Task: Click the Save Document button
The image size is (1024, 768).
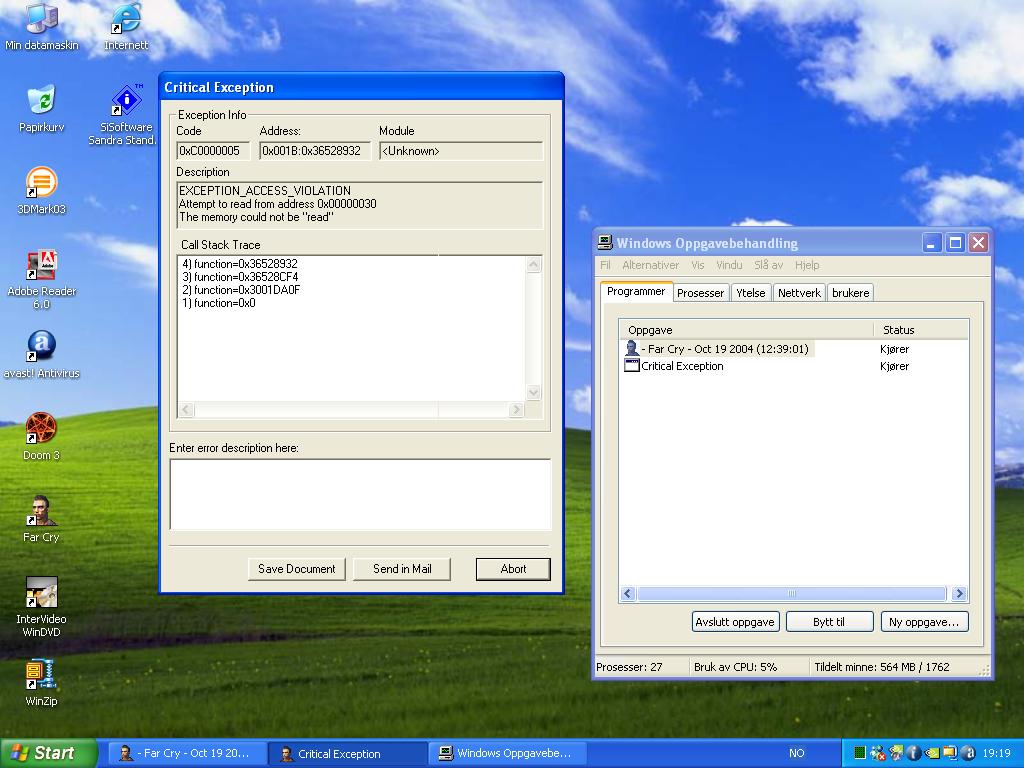Action: 296,569
